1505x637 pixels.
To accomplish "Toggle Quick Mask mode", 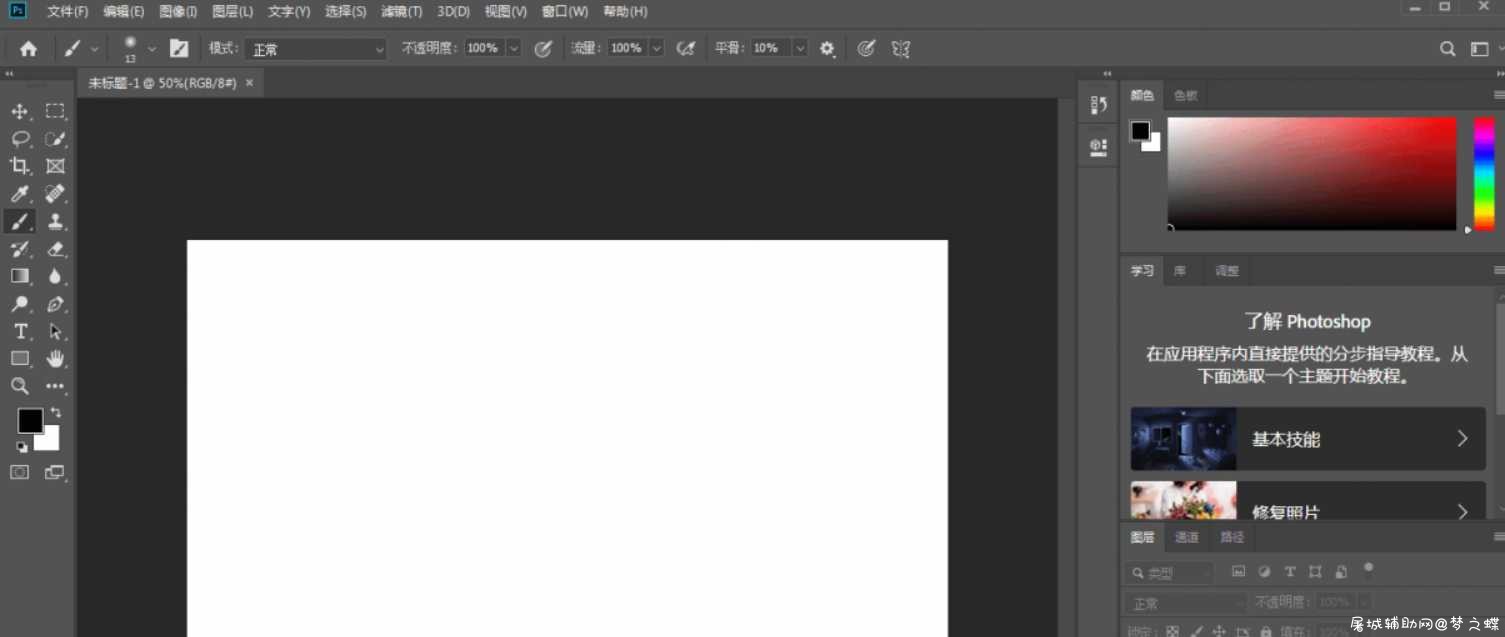I will (19, 472).
